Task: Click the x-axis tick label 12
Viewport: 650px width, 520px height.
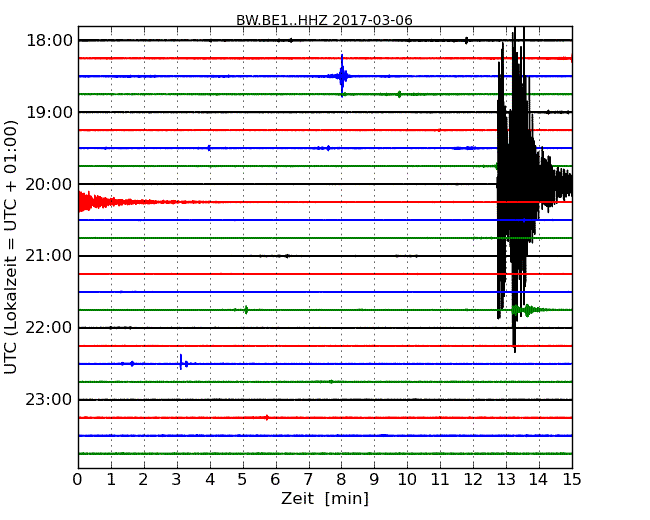Action: (x=473, y=480)
